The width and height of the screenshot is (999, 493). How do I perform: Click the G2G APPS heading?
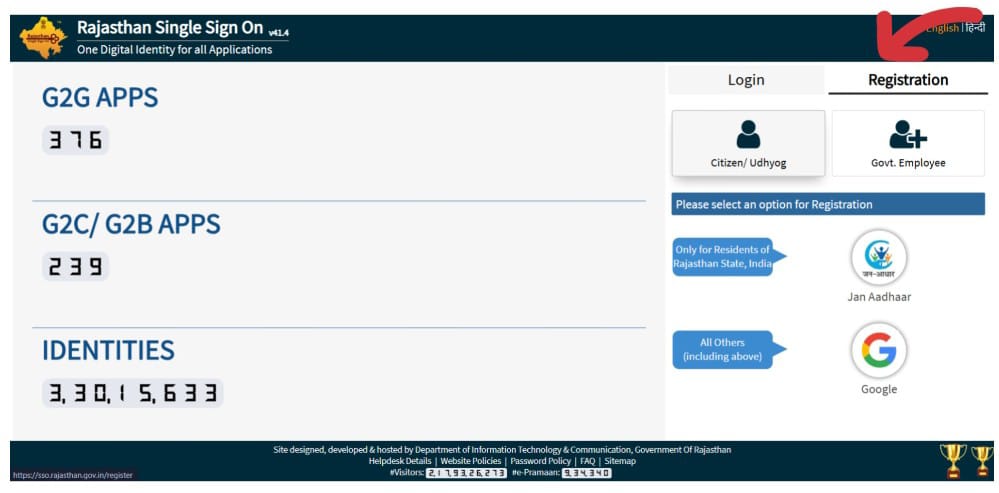(x=100, y=97)
